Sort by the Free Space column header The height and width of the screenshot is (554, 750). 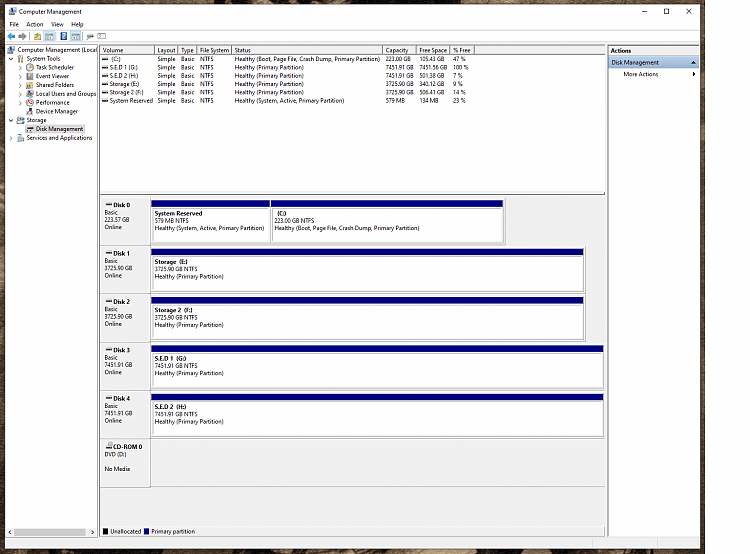(433, 50)
